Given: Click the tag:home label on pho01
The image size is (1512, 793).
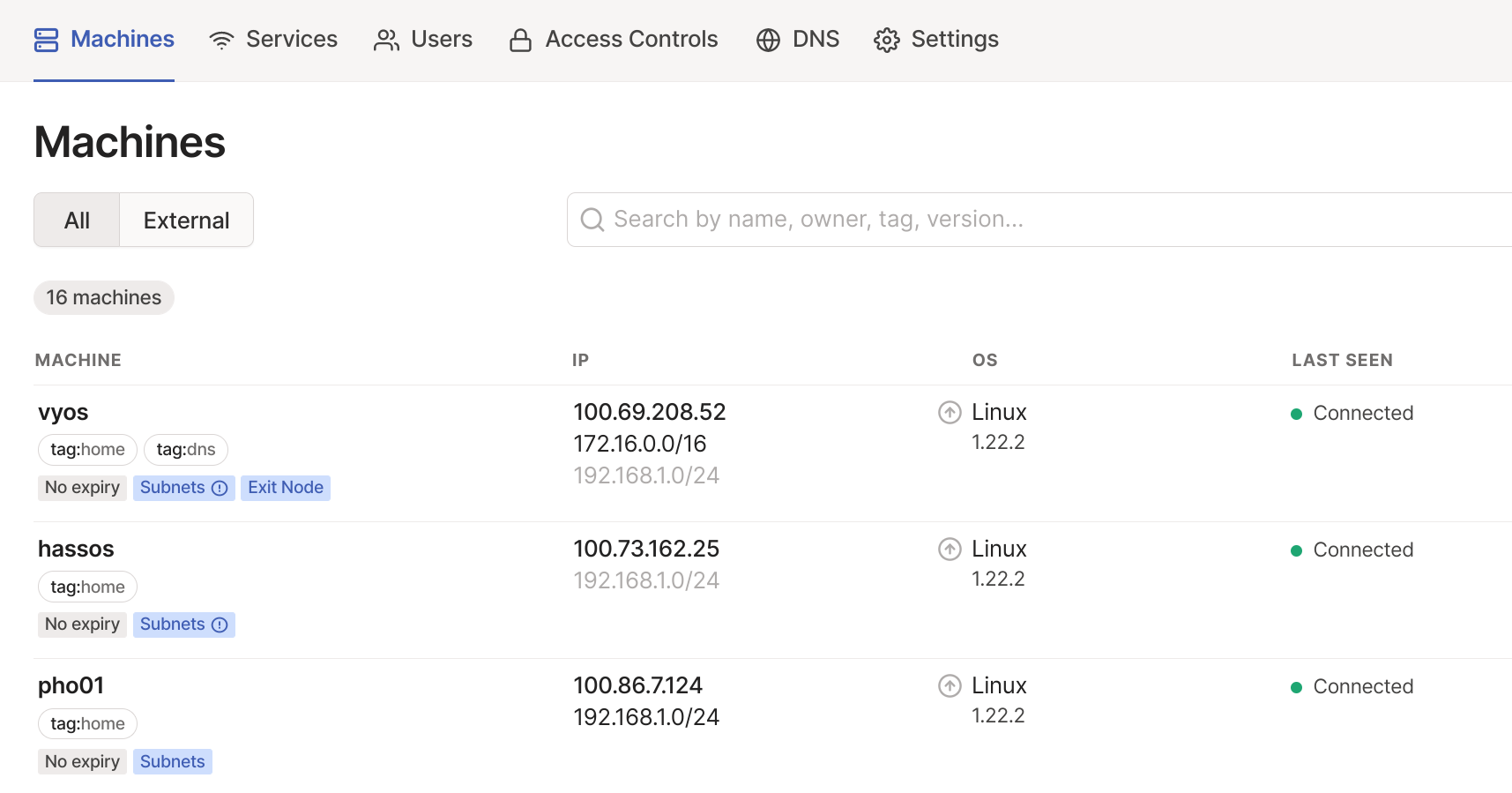Looking at the screenshot, I should [x=87, y=723].
